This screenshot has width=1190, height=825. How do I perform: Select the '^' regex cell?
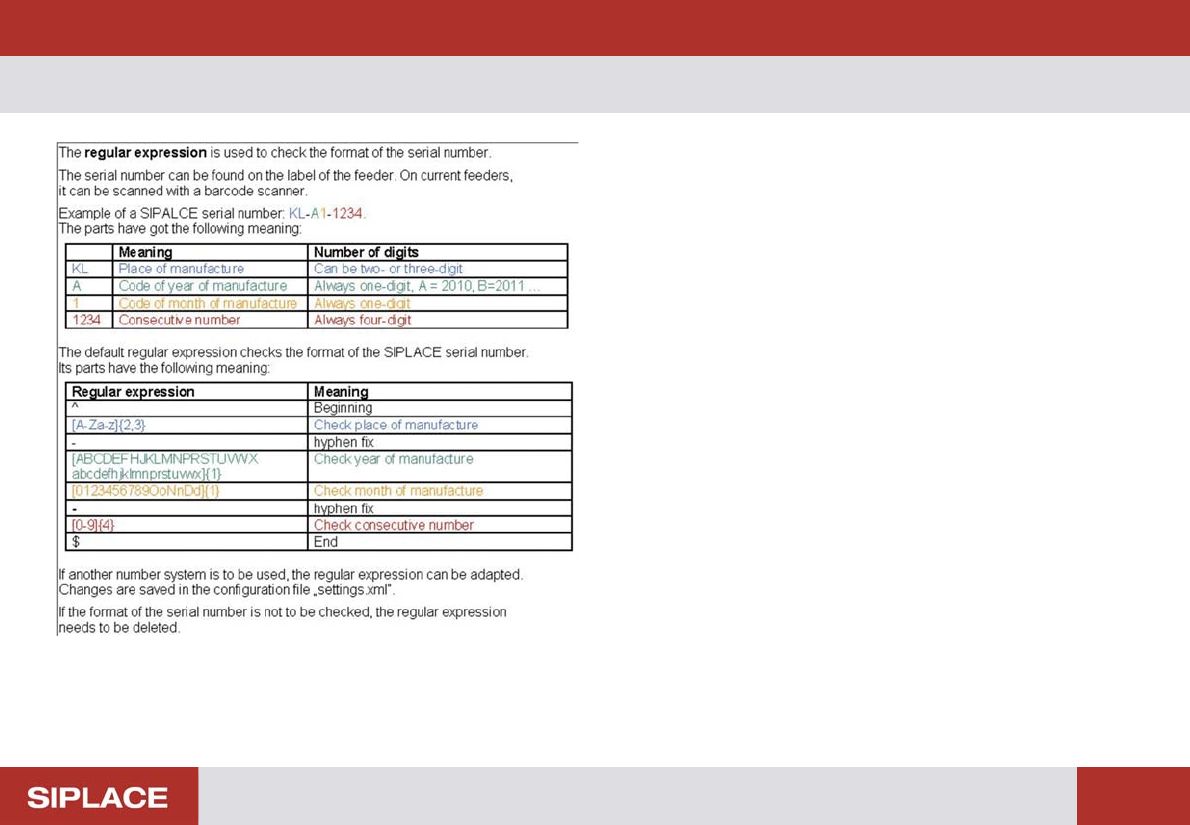pyautogui.click(x=187, y=408)
